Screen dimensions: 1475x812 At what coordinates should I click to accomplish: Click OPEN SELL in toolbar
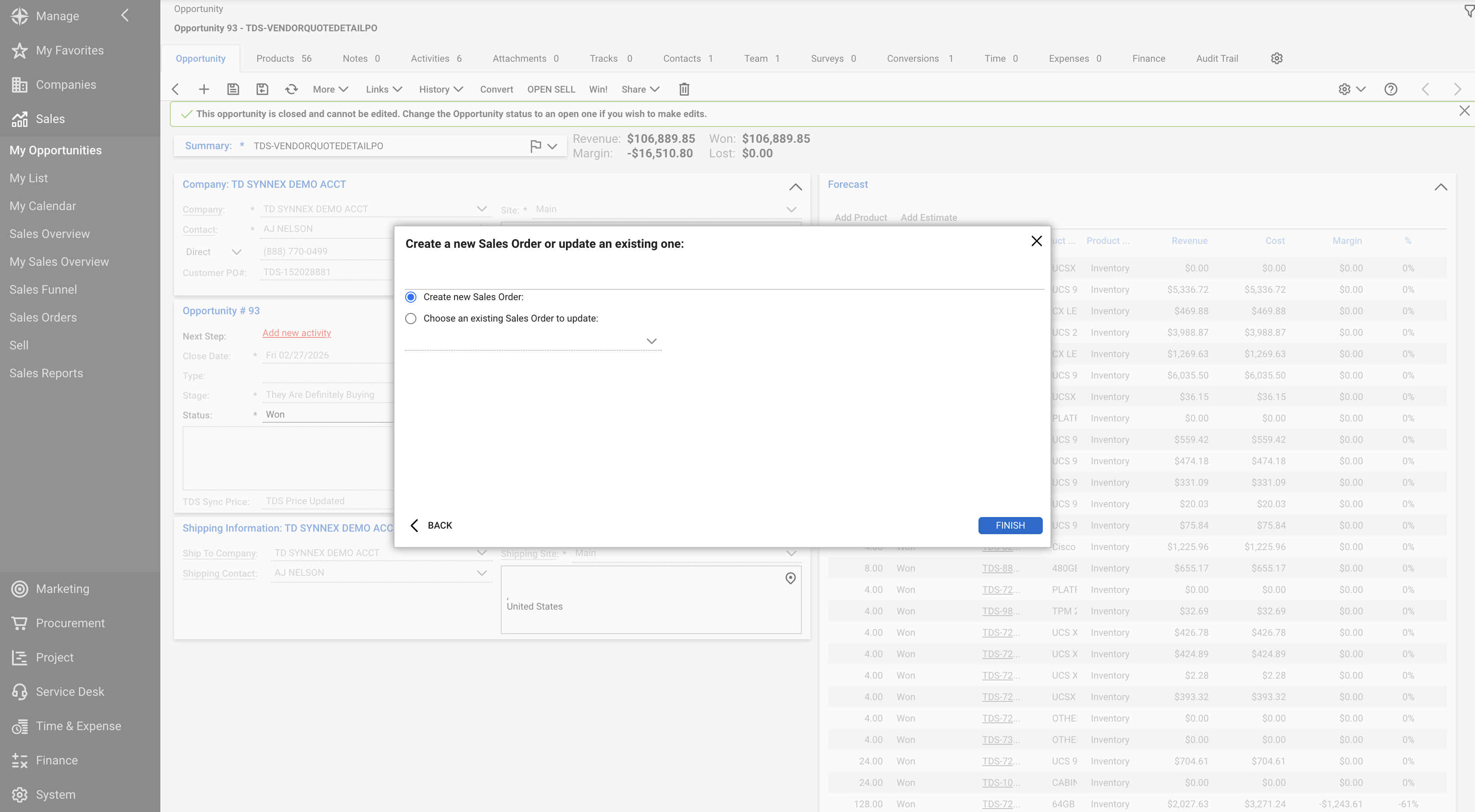[551, 89]
